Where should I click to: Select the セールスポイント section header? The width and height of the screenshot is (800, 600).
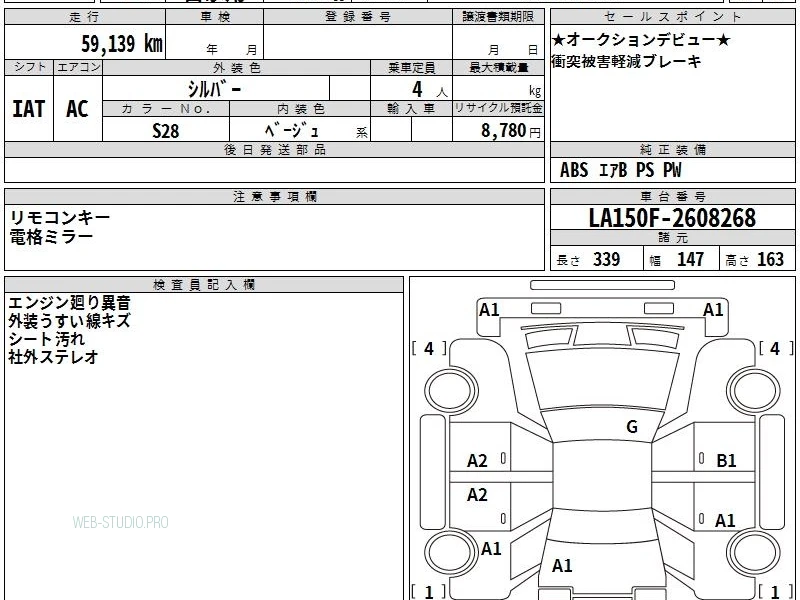pyautogui.click(x=672, y=17)
